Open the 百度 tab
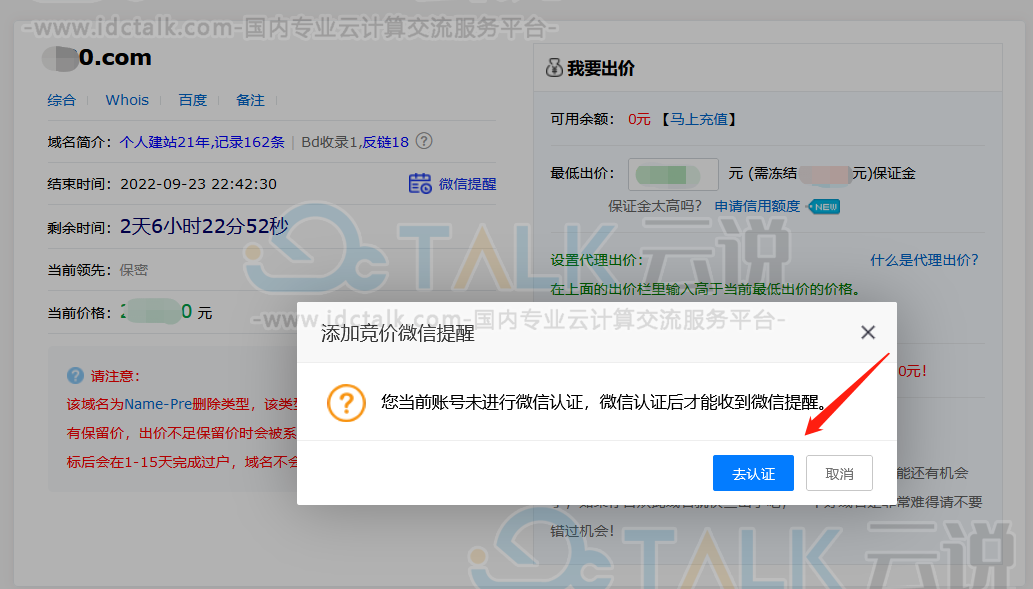This screenshot has width=1033, height=589. point(192,100)
